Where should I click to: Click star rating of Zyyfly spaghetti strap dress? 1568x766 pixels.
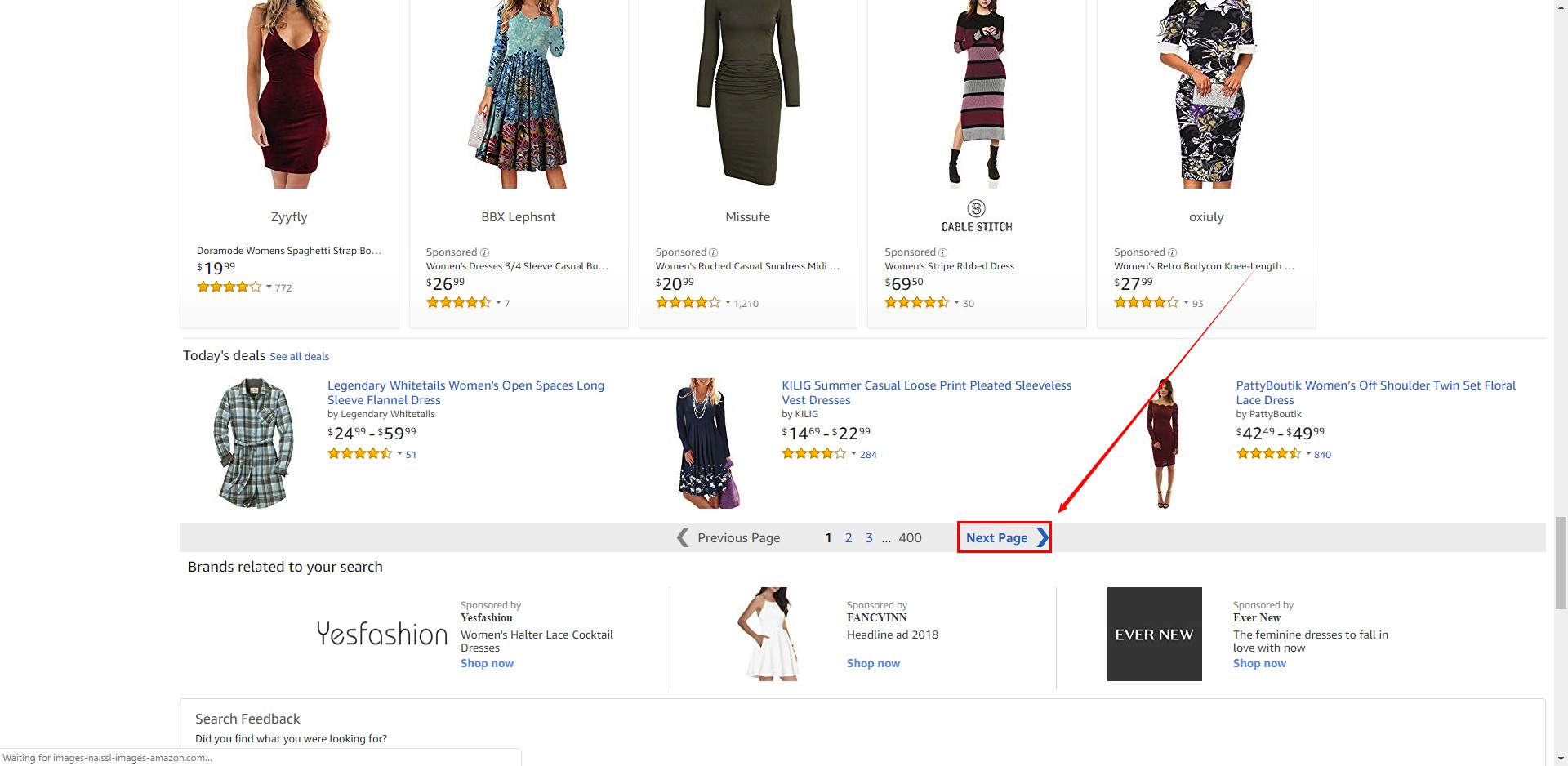[229, 287]
